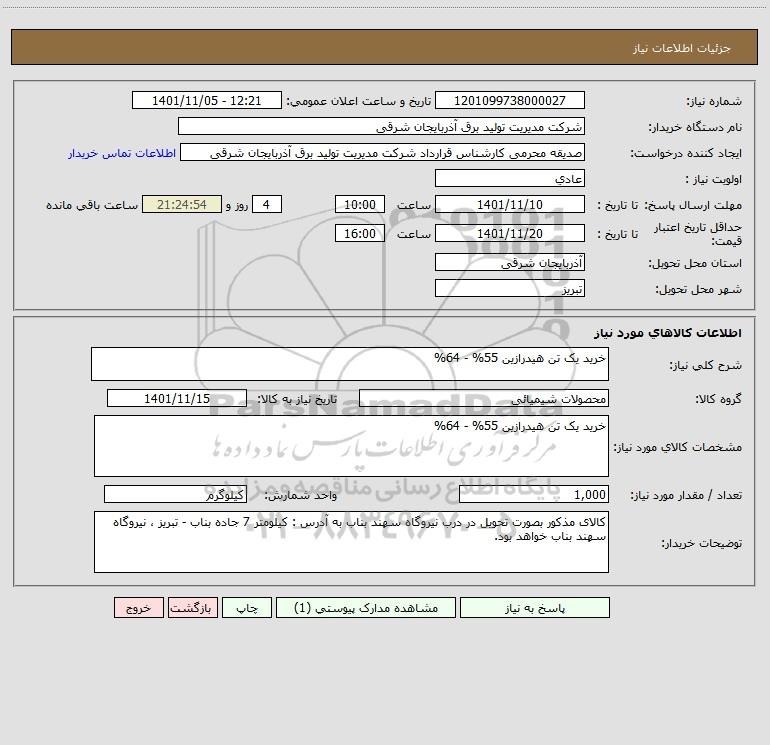Click the delivery city field تبریز
Viewport: 770px width, 745px height.
coord(510,288)
